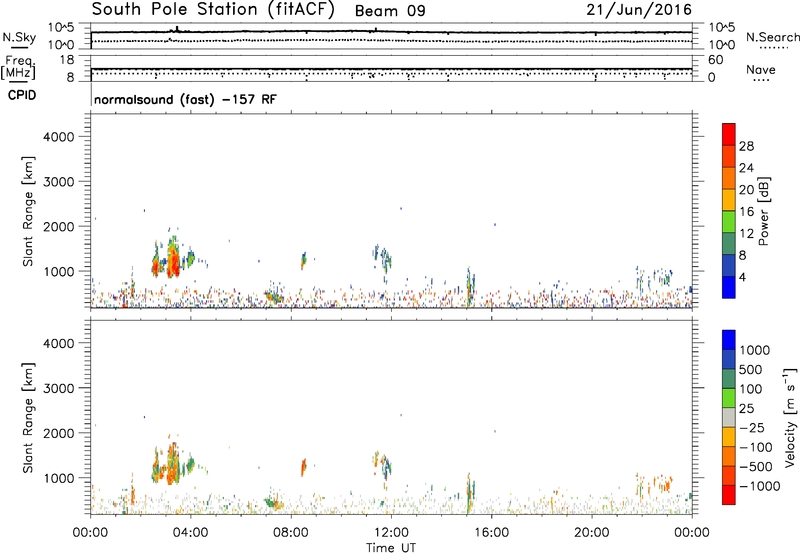Screen dimensions: 800x554
Task: Click the gray -25 to 25 velocity swatch
Action: click(729, 417)
